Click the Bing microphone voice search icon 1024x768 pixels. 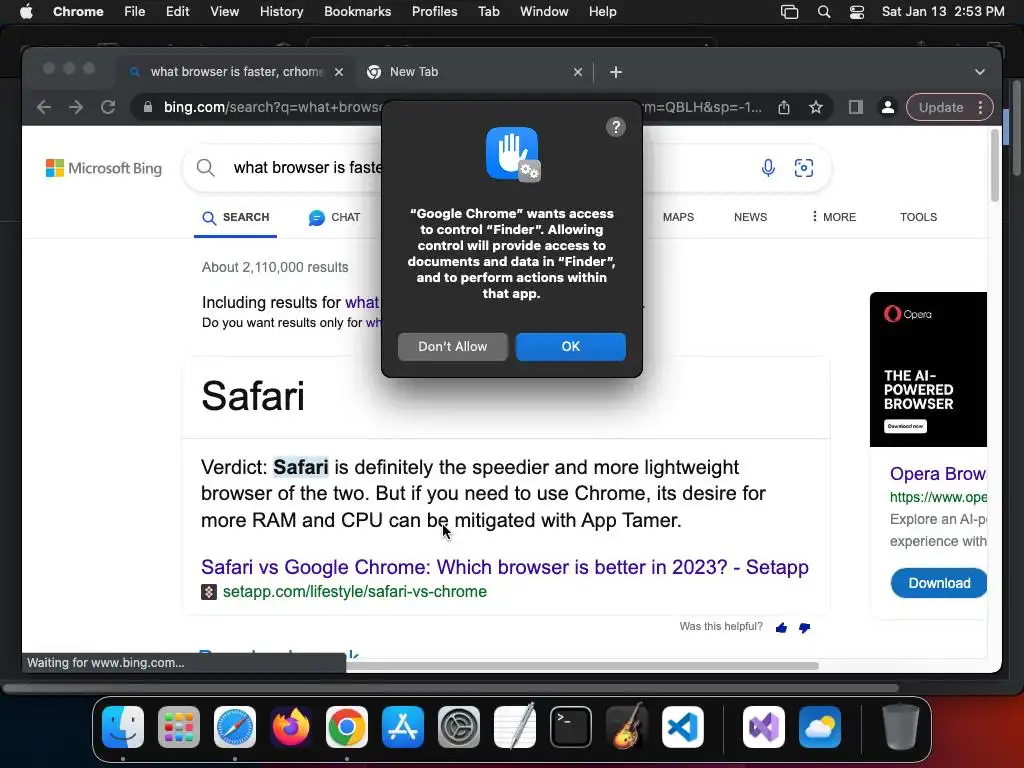768,168
